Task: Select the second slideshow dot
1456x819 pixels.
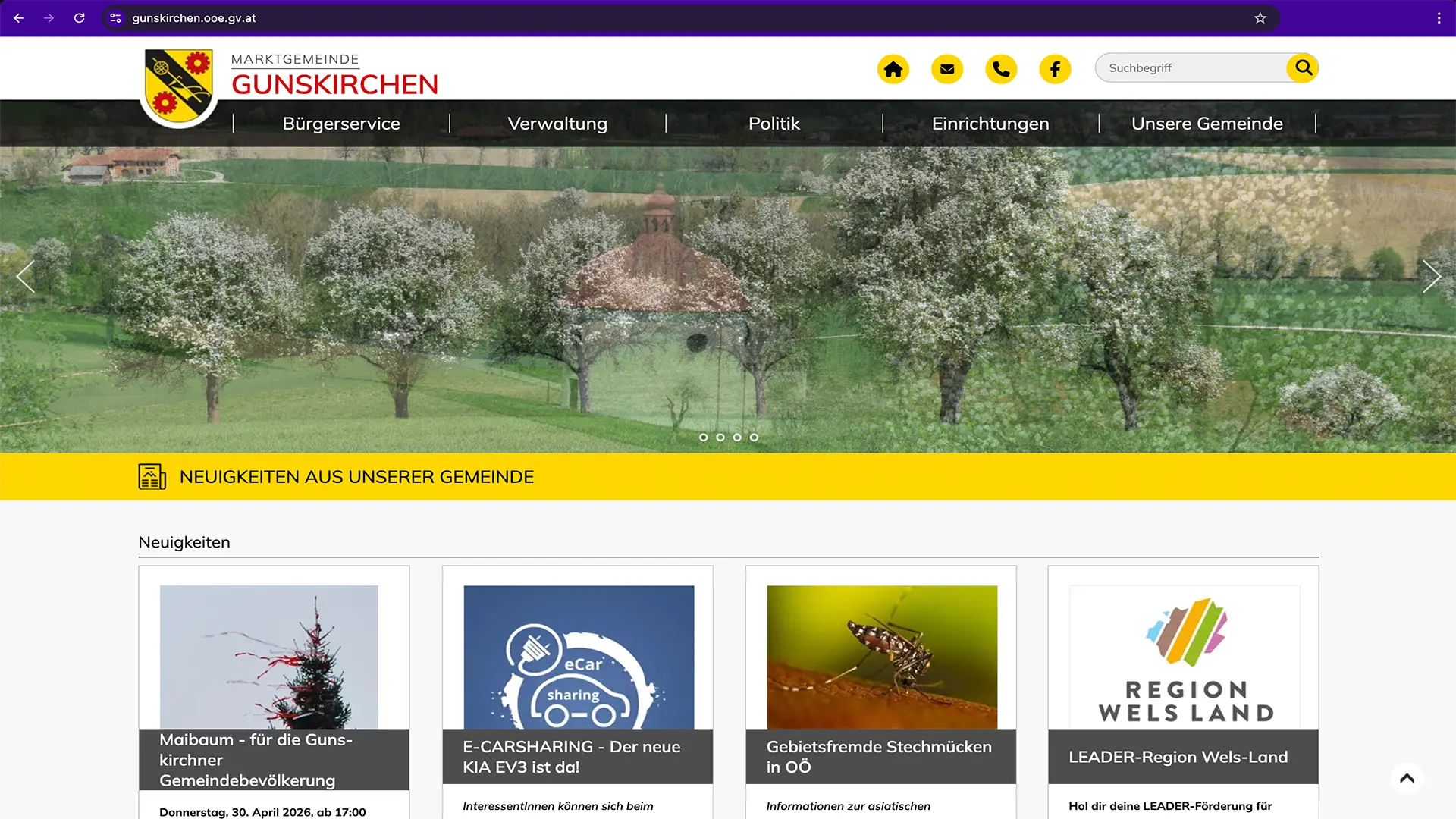Action: pyautogui.click(x=720, y=438)
